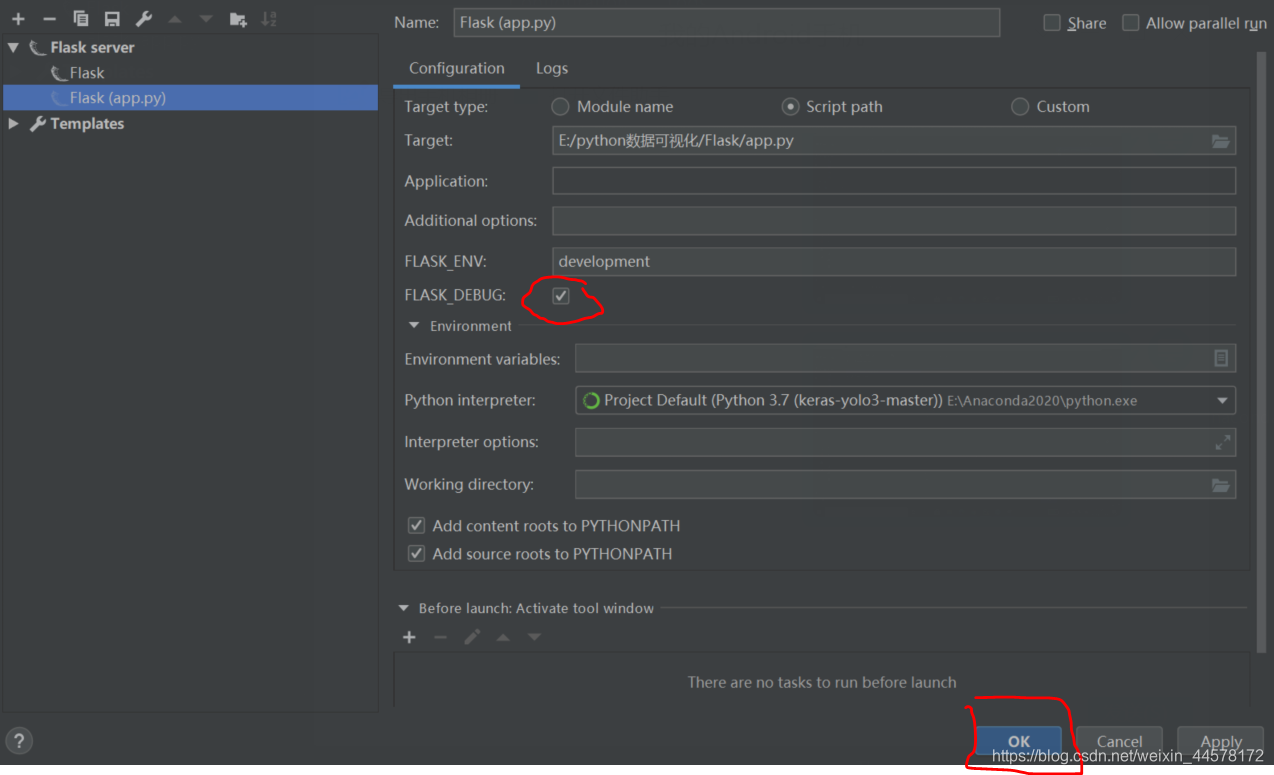Screen dimensions: 1274x775
Task: Click OK to save the Flask configuration
Action: [x=1018, y=742]
